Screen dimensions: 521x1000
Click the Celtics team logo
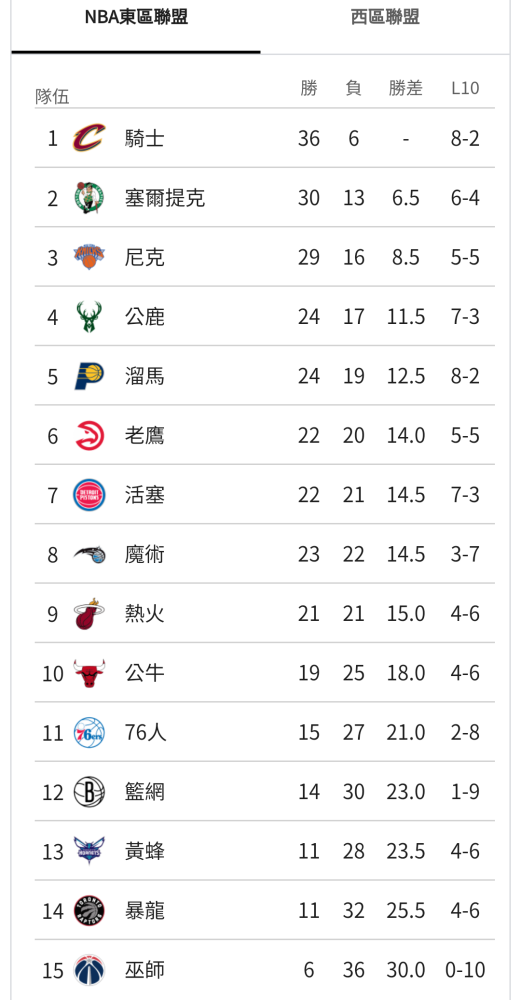coord(89,198)
